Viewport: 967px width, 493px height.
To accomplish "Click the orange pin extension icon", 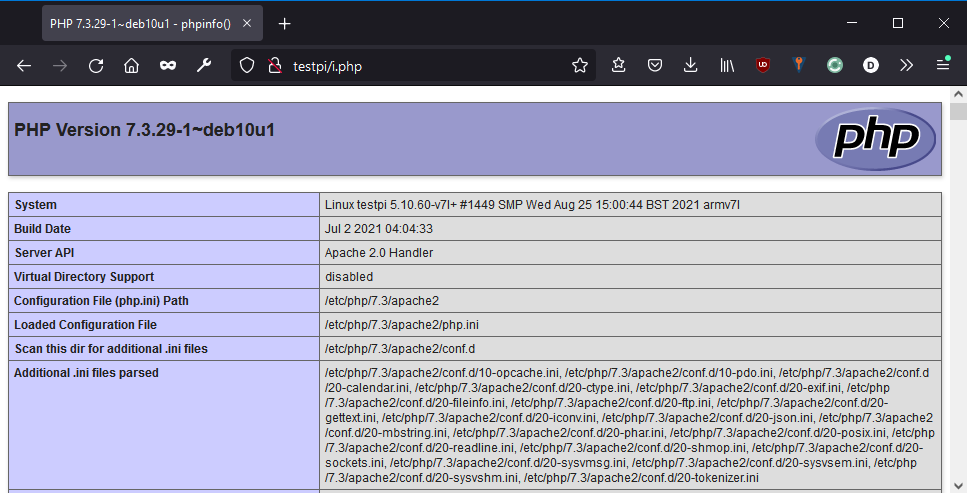I will pos(799,65).
